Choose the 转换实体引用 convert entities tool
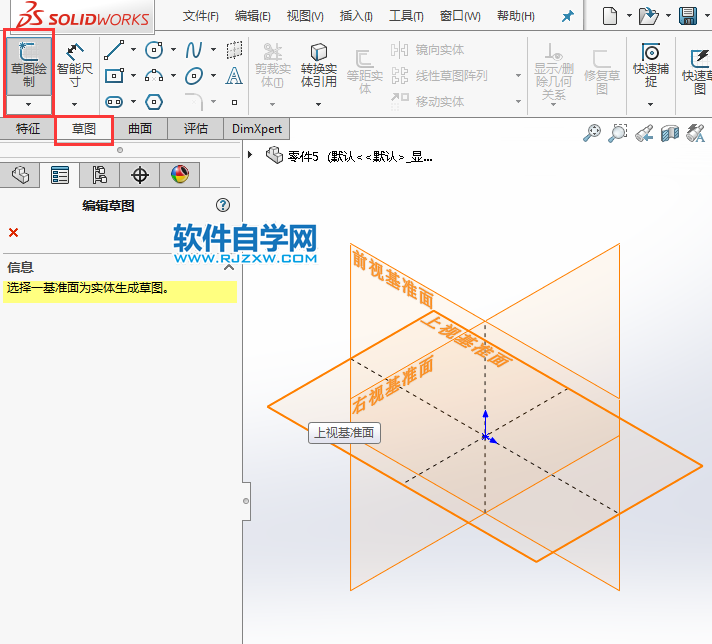This screenshot has width=712, height=644. (x=319, y=66)
